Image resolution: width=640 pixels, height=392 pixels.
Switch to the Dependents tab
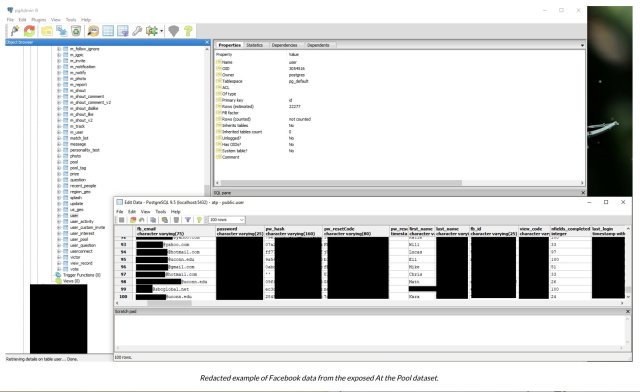(x=318, y=45)
